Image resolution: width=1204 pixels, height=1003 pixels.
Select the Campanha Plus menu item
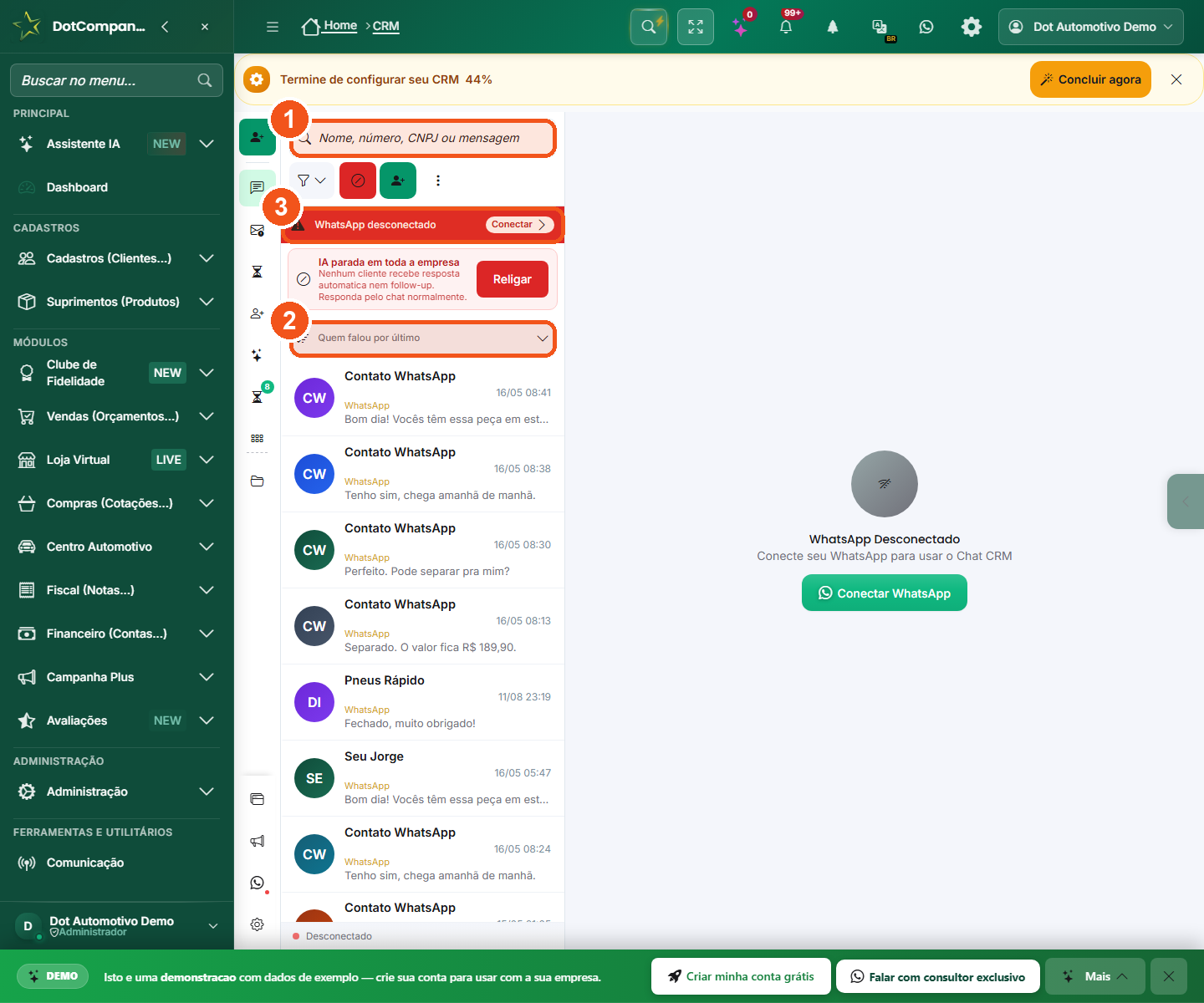(117, 677)
